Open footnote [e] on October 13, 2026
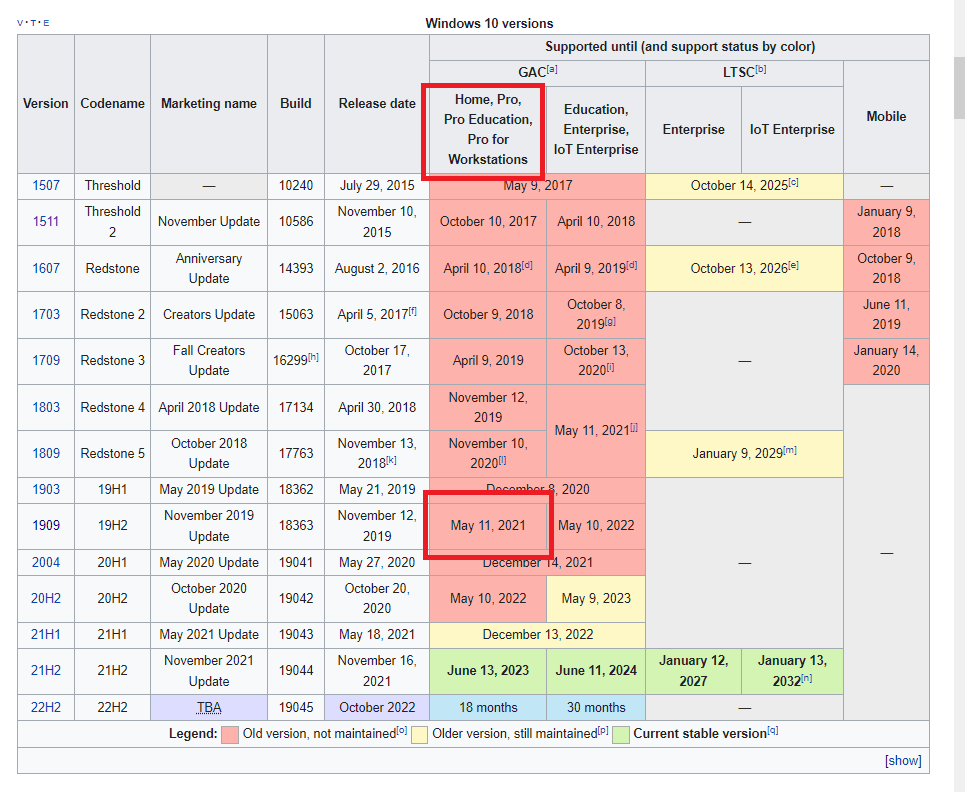The height and width of the screenshot is (792, 965). (x=793, y=265)
